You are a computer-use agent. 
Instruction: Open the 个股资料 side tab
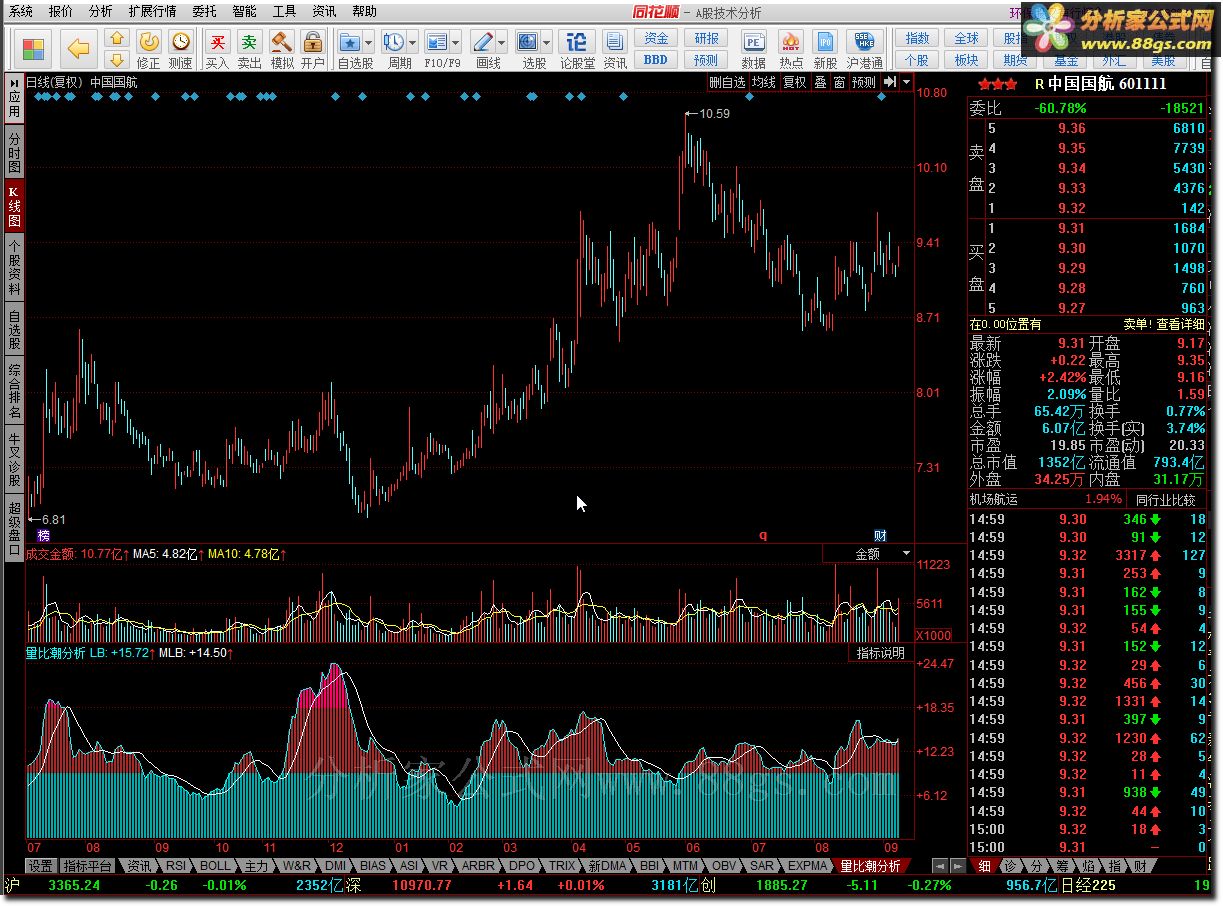click(x=14, y=267)
